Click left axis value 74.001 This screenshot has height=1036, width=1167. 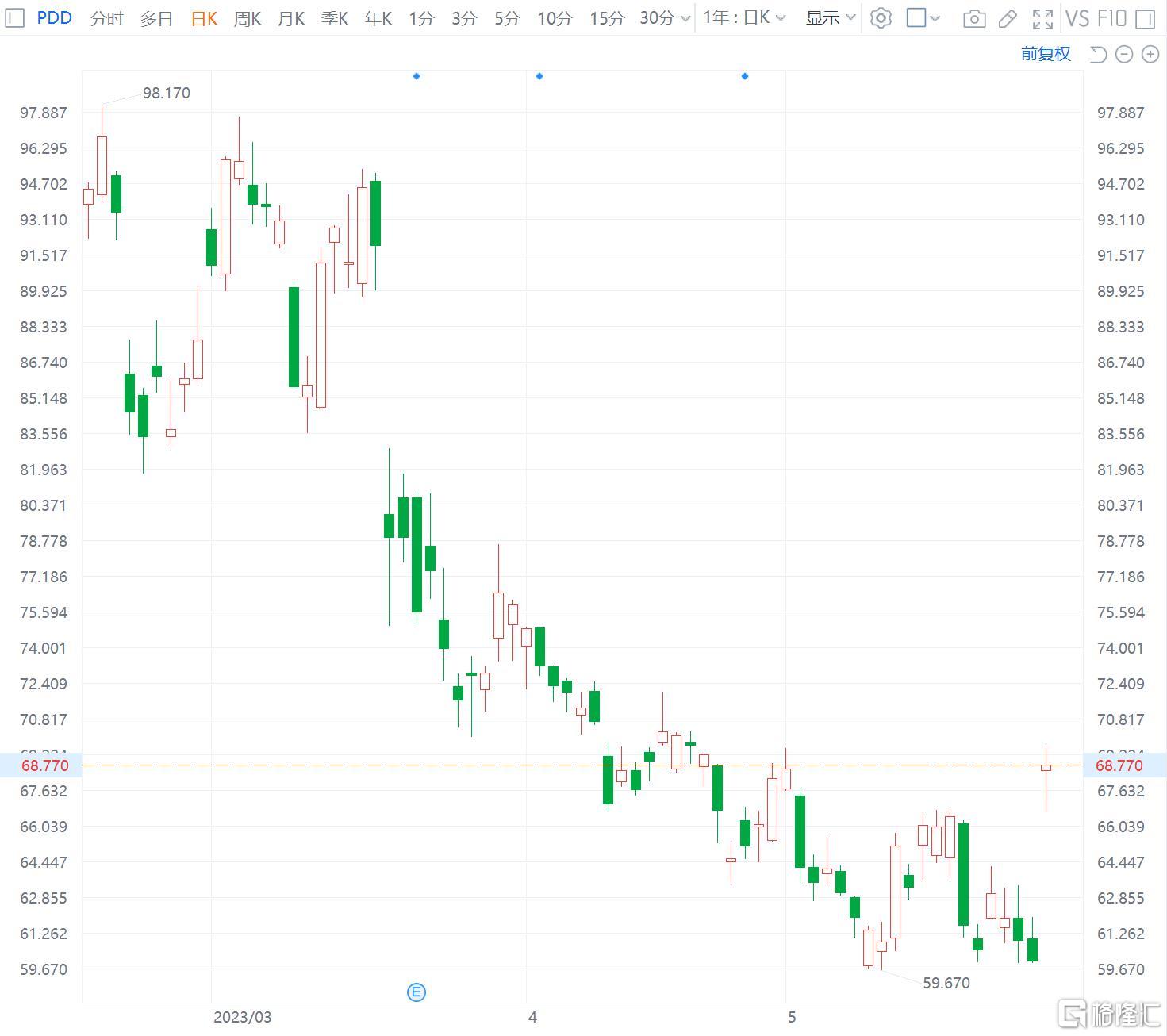click(44, 648)
